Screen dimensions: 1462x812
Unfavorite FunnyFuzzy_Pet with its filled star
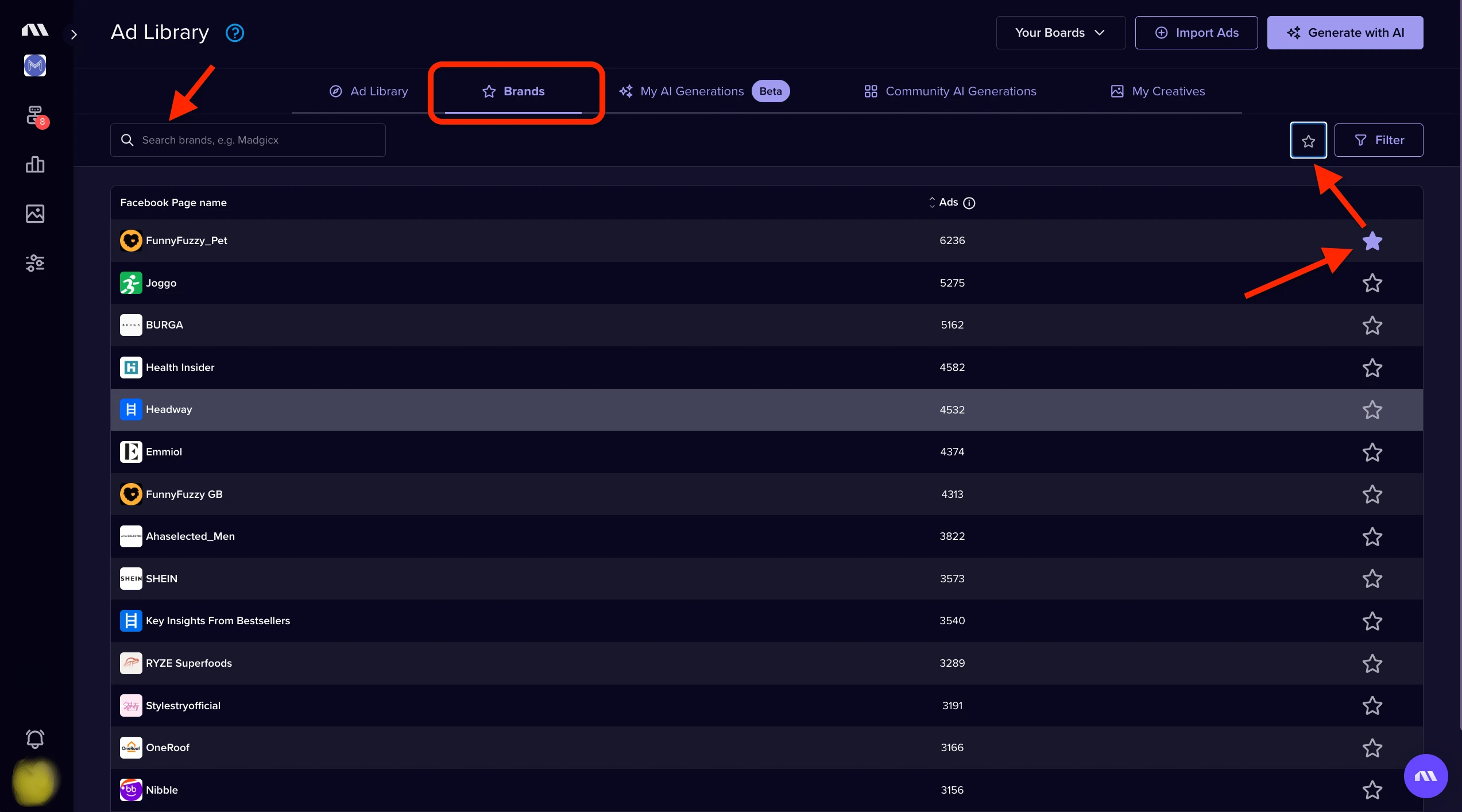tap(1372, 241)
